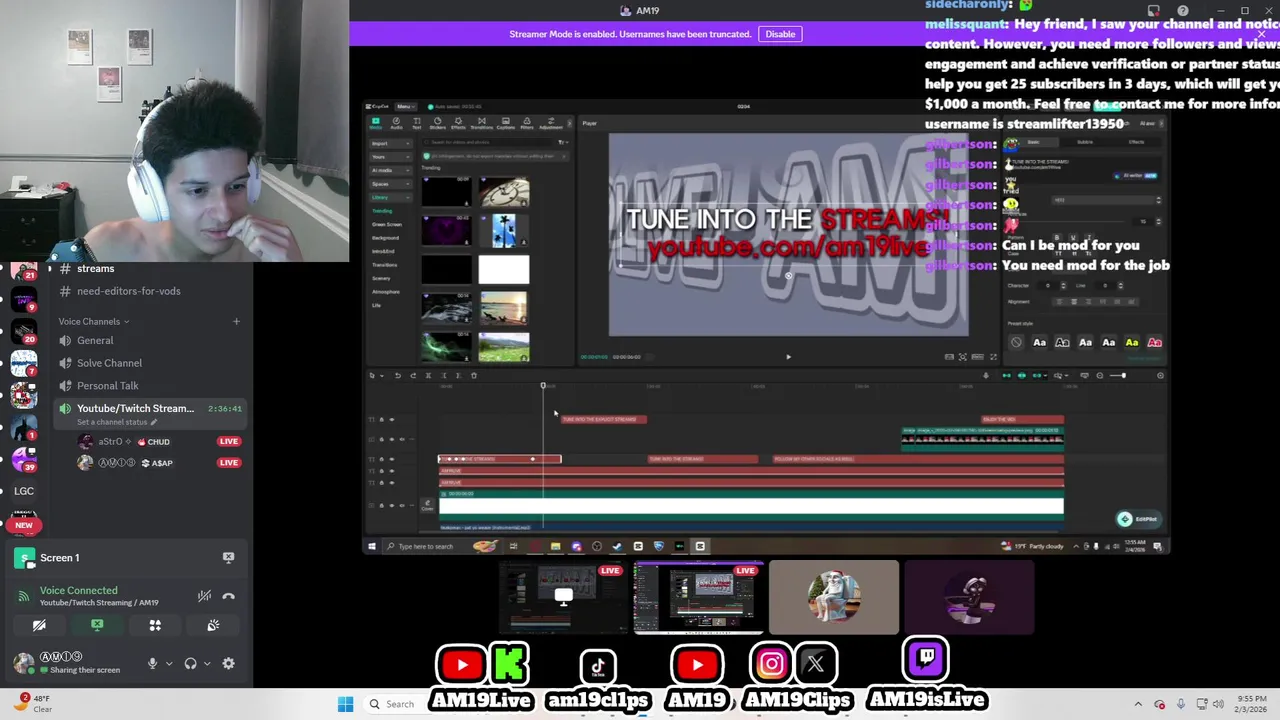Deafen Discord audio with headphone icon
The height and width of the screenshot is (720, 1280).
pyautogui.click(x=190, y=663)
